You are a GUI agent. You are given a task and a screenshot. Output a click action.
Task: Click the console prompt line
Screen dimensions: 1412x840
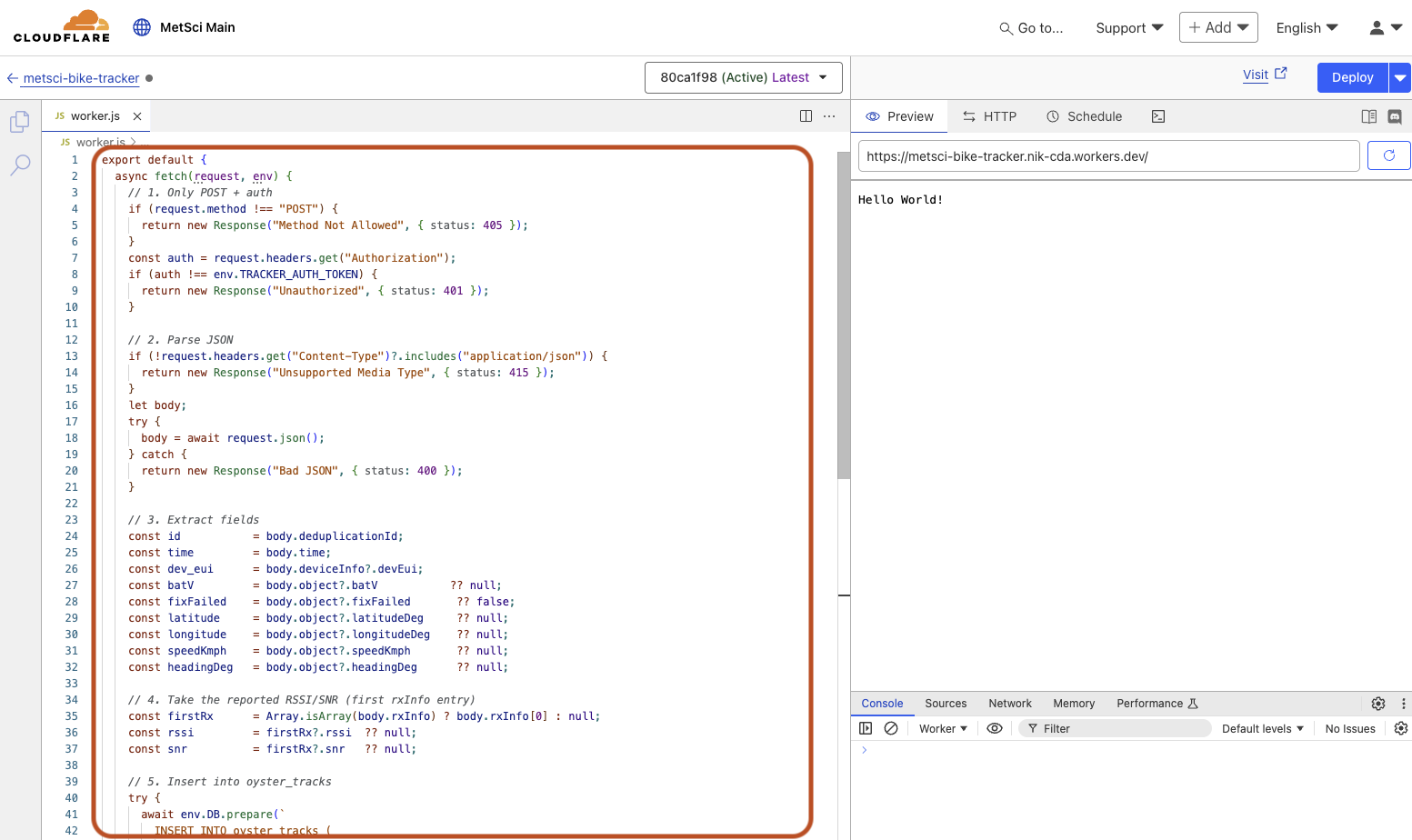(x=1131, y=750)
